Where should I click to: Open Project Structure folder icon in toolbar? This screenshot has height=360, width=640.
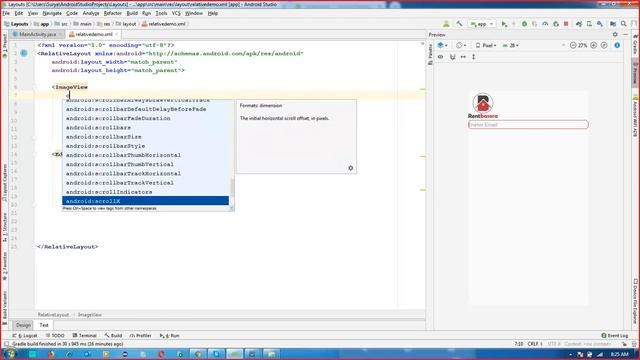[x=613, y=24]
